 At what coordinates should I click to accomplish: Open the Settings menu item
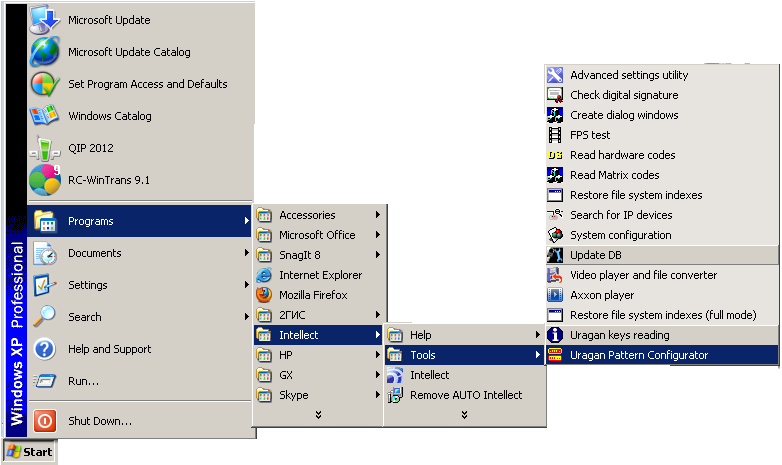pos(140,285)
